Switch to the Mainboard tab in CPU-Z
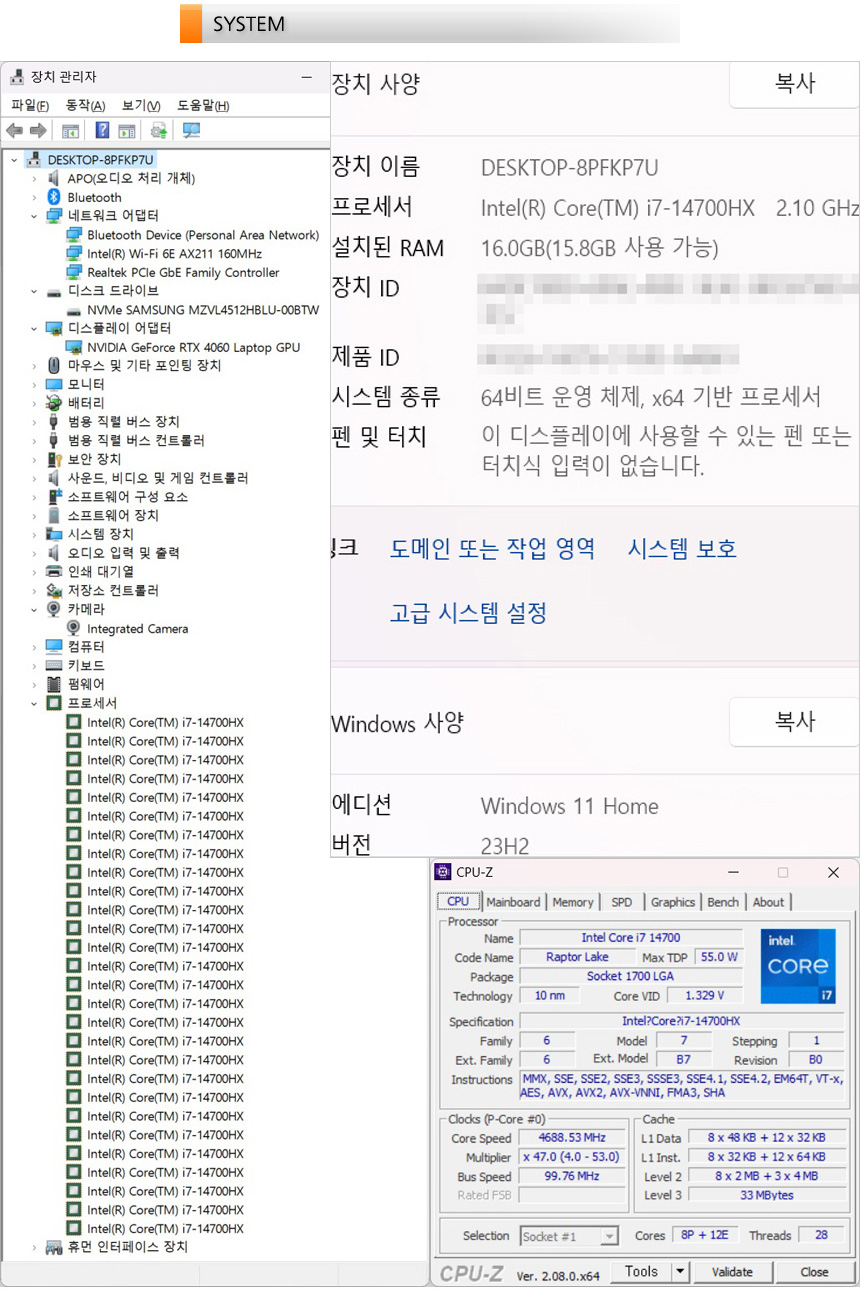This screenshot has height=1291, width=860. point(513,902)
